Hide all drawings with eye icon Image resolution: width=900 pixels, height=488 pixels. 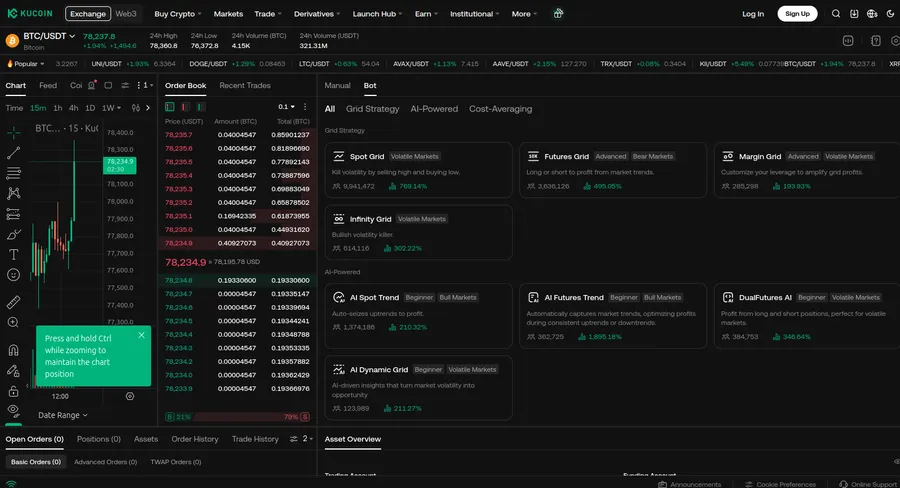tap(13, 410)
